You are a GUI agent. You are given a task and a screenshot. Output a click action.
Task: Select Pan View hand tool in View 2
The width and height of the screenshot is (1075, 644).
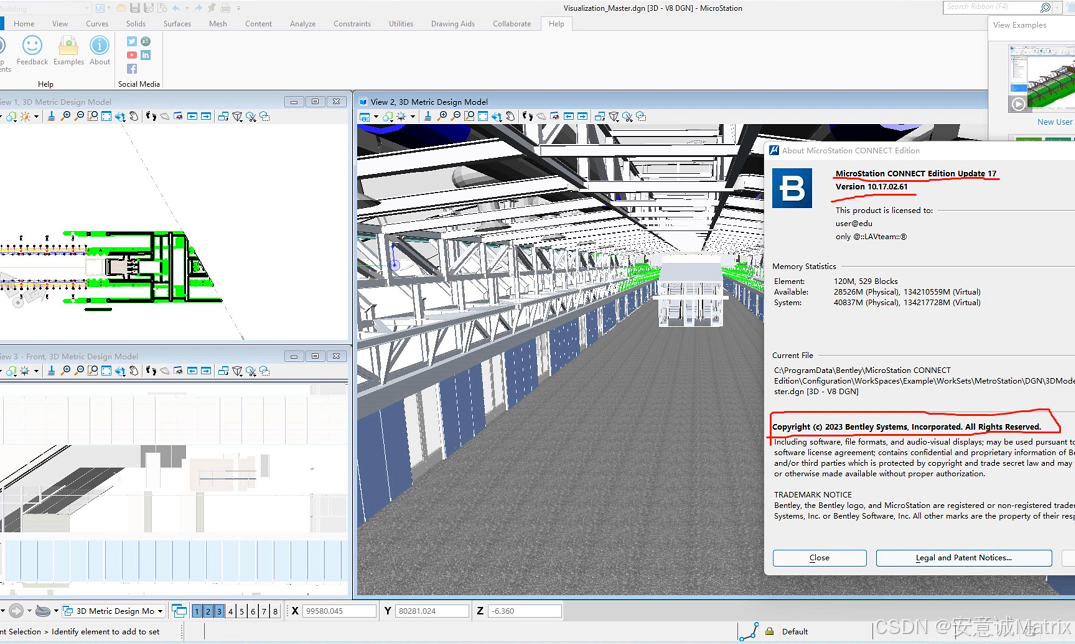point(510,117)
